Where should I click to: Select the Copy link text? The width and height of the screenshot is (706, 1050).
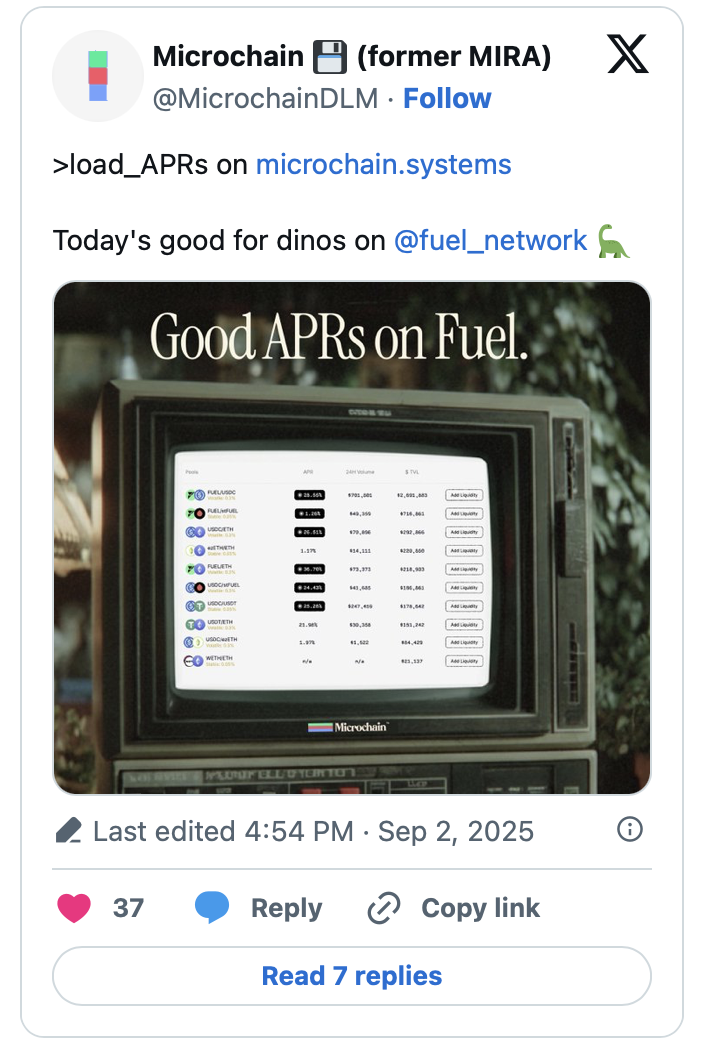pyautogui.click(x=480, y=908)
